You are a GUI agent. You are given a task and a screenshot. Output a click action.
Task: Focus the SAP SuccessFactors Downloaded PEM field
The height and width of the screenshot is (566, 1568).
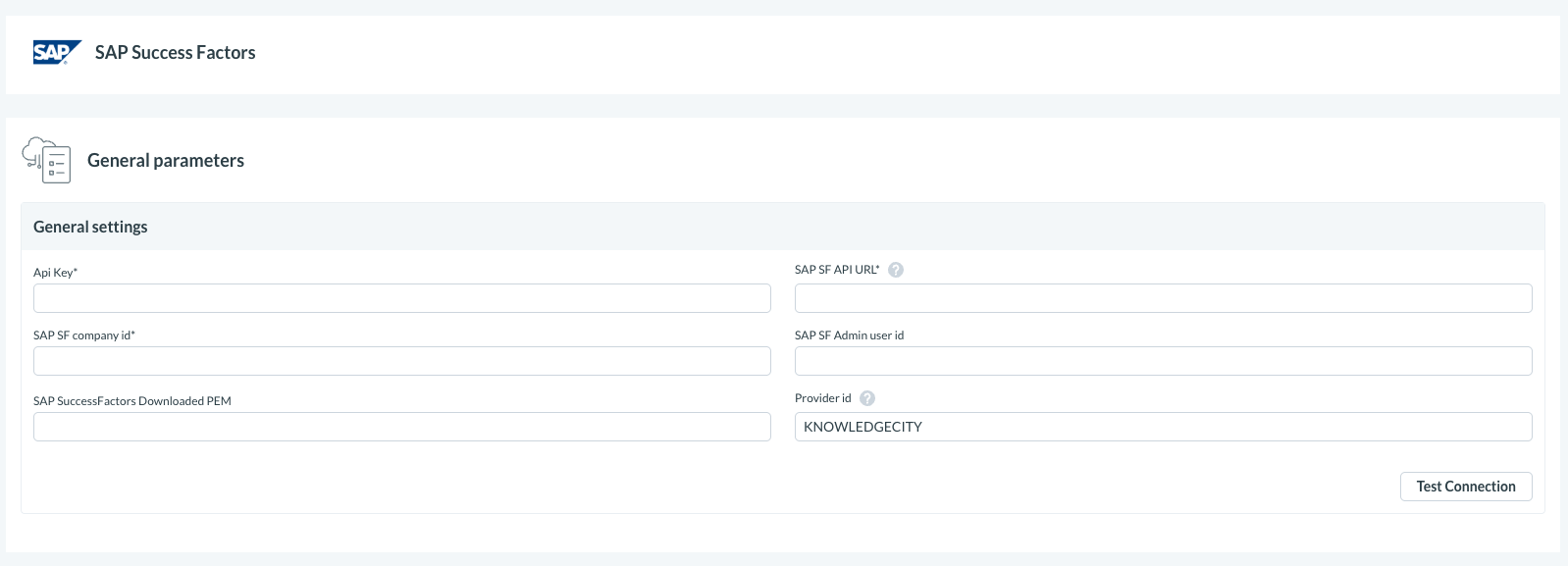tap(402, 427)
